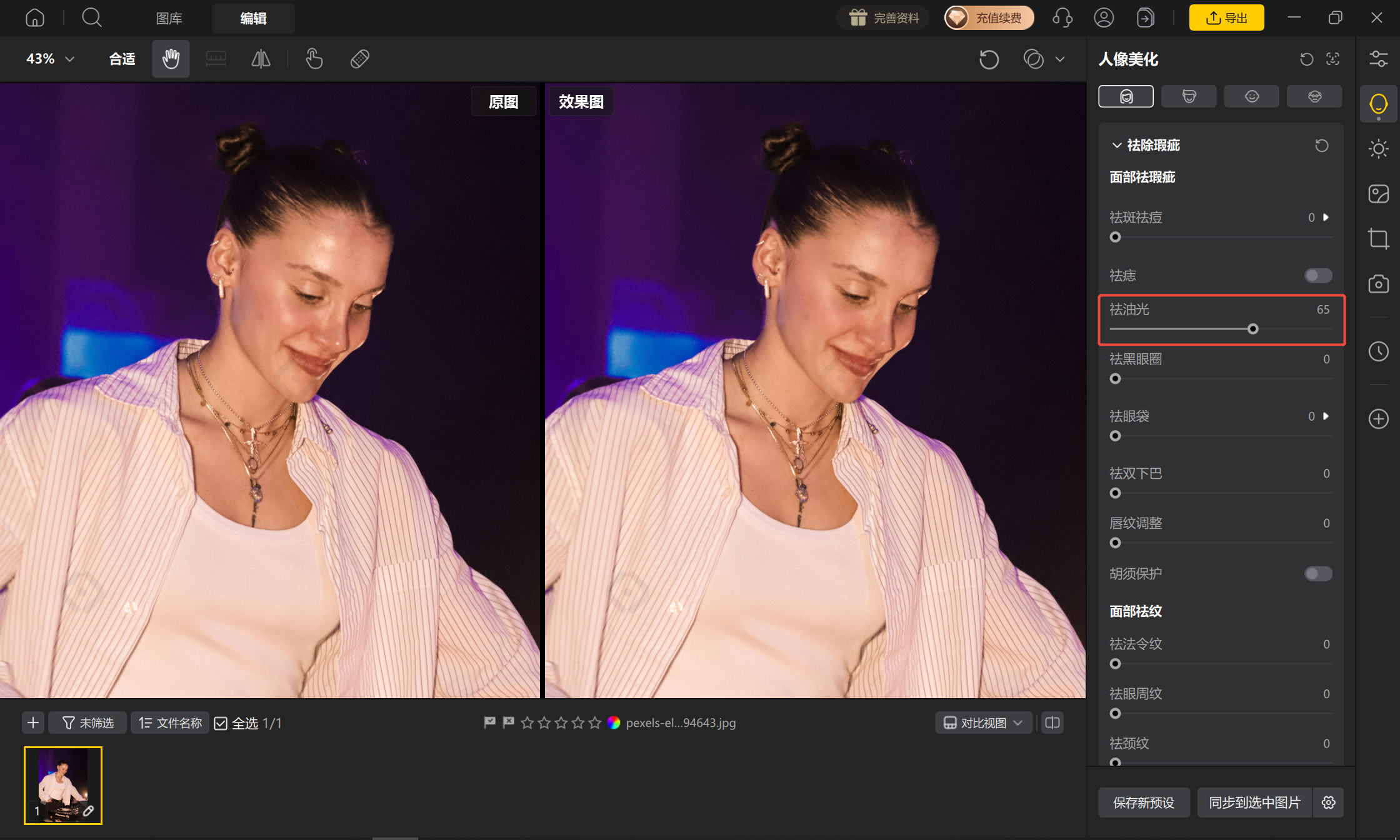Click the customer service headset icon
1400x840 pixels.
pyautogui.click(x=1062, y=17)
